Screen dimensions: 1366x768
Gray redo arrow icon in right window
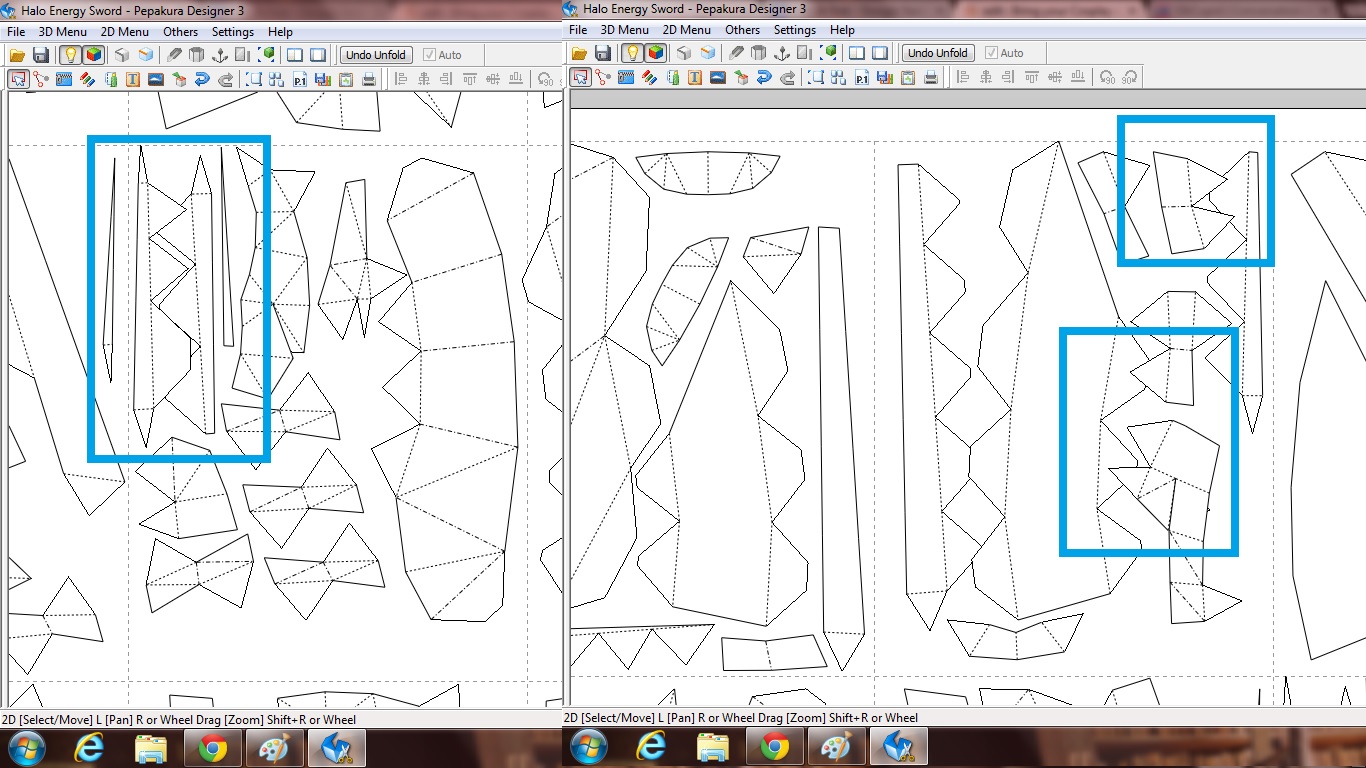coord(787,77)
